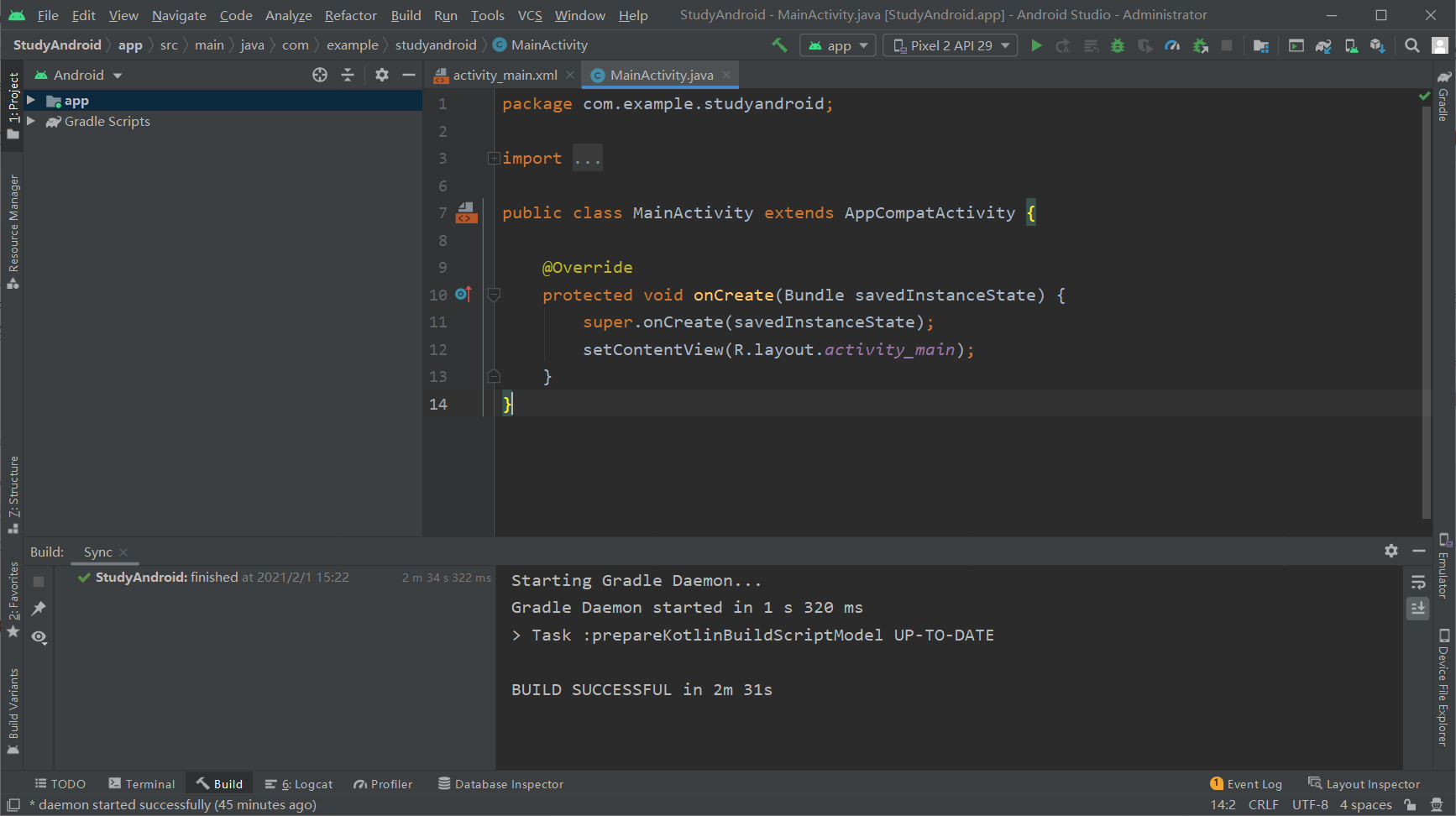Close the activity_main.xml tab
This screenshot has height=816, width=1456.
tap(570, 75)
